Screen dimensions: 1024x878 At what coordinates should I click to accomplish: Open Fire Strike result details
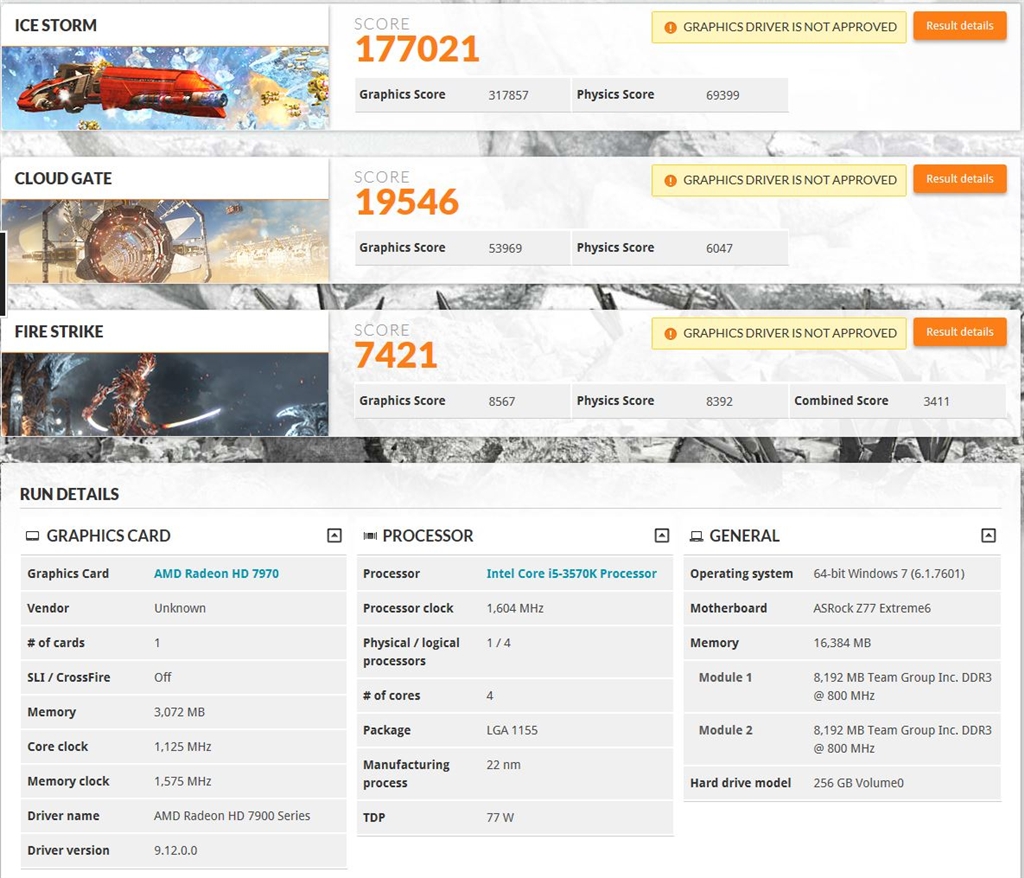click(959, 332)
